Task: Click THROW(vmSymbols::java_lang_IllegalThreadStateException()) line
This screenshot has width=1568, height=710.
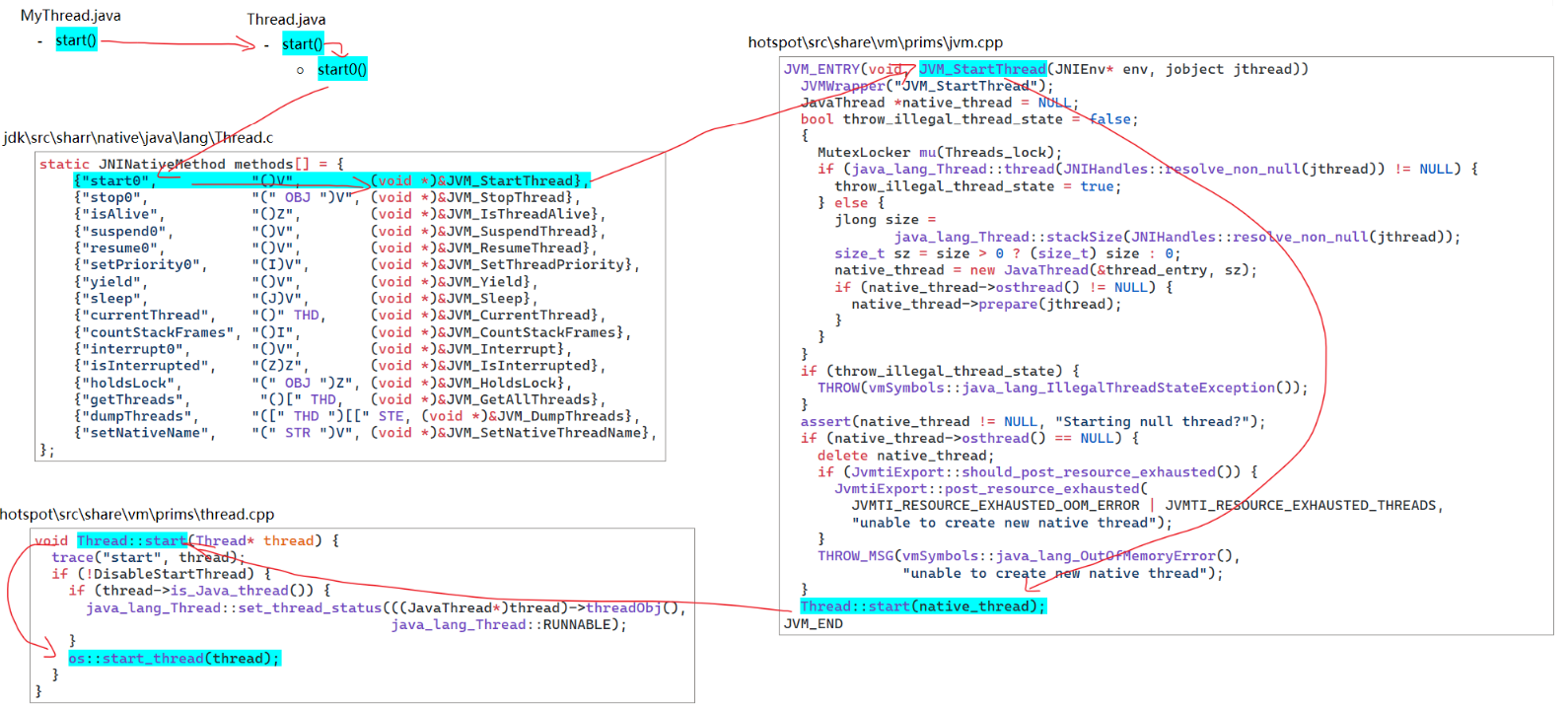Action: [x=1063, y=388]
